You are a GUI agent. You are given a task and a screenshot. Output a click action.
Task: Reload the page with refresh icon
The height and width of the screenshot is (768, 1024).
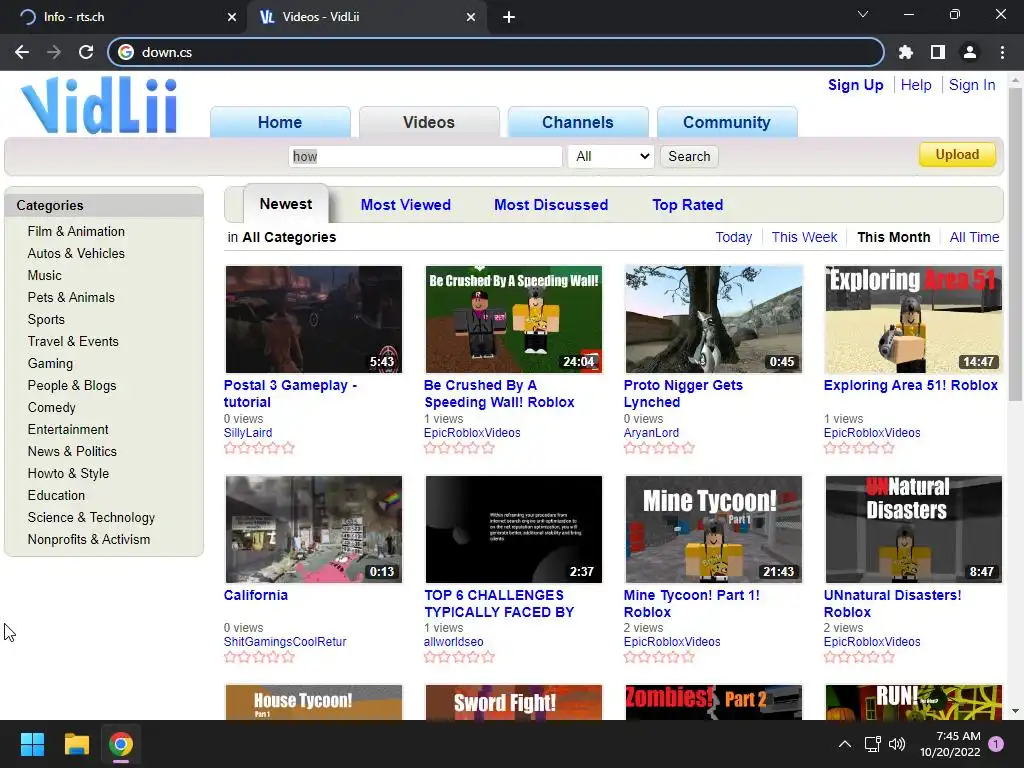[x=86, y=52]
